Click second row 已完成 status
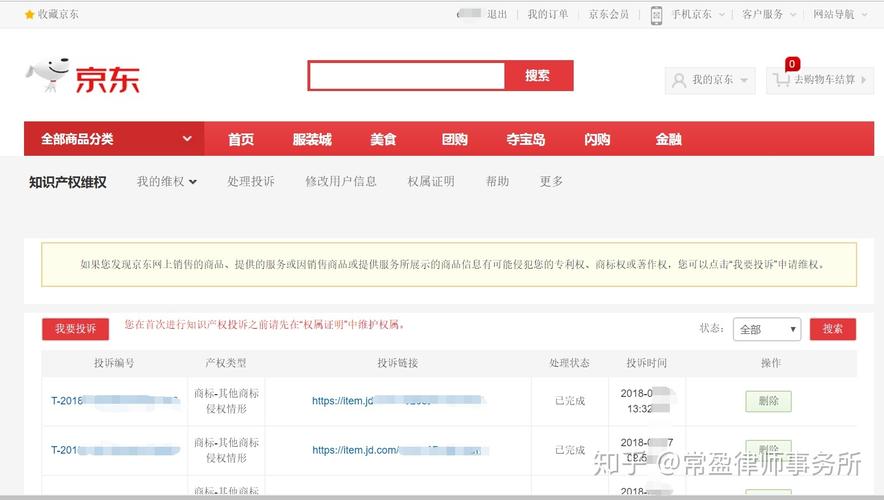This screenshot has width=884, height=500. [x=570, y=450]
